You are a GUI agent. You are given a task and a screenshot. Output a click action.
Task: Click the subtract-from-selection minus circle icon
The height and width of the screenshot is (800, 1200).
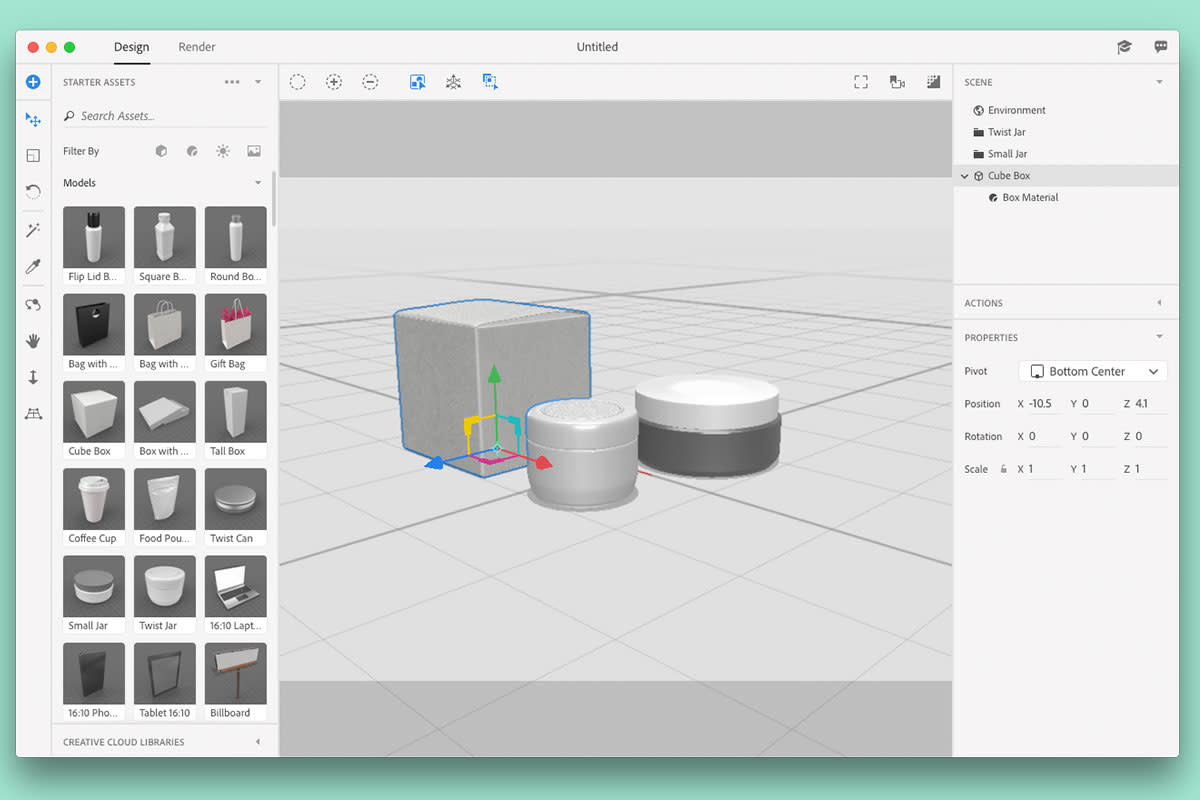pyautogui.click(x=370, y=82)
